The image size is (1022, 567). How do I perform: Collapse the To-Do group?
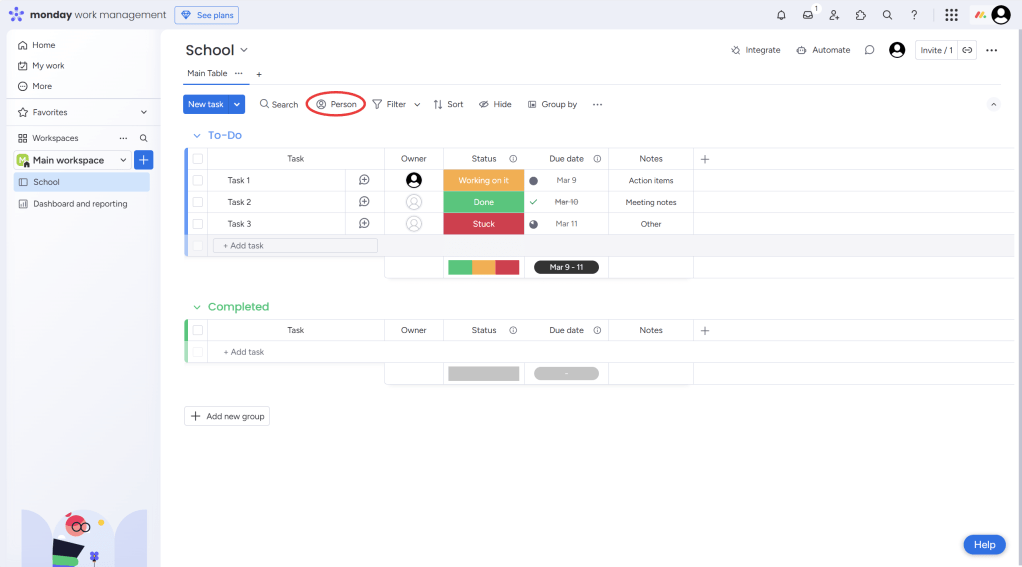point(196,135)
